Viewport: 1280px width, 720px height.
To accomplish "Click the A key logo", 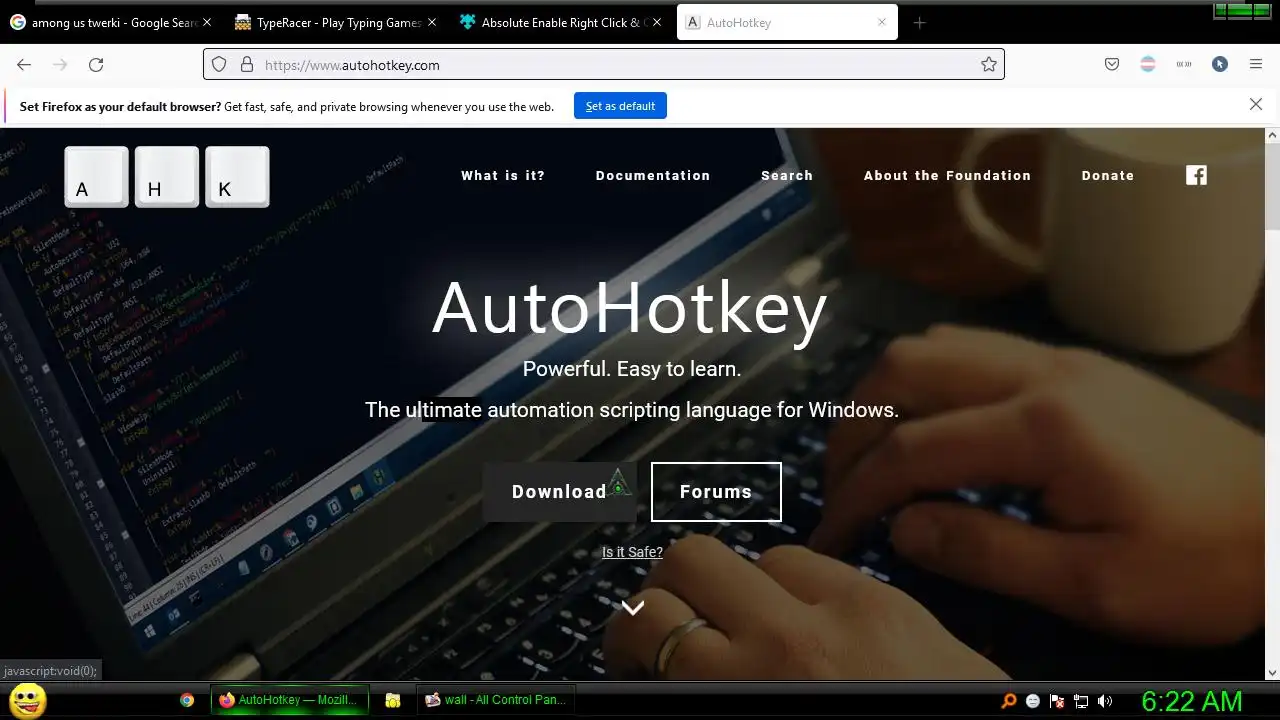I will [97, 177].
